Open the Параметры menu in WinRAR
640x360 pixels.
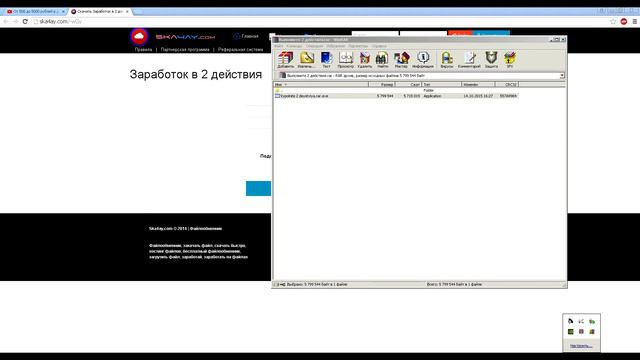358,46
